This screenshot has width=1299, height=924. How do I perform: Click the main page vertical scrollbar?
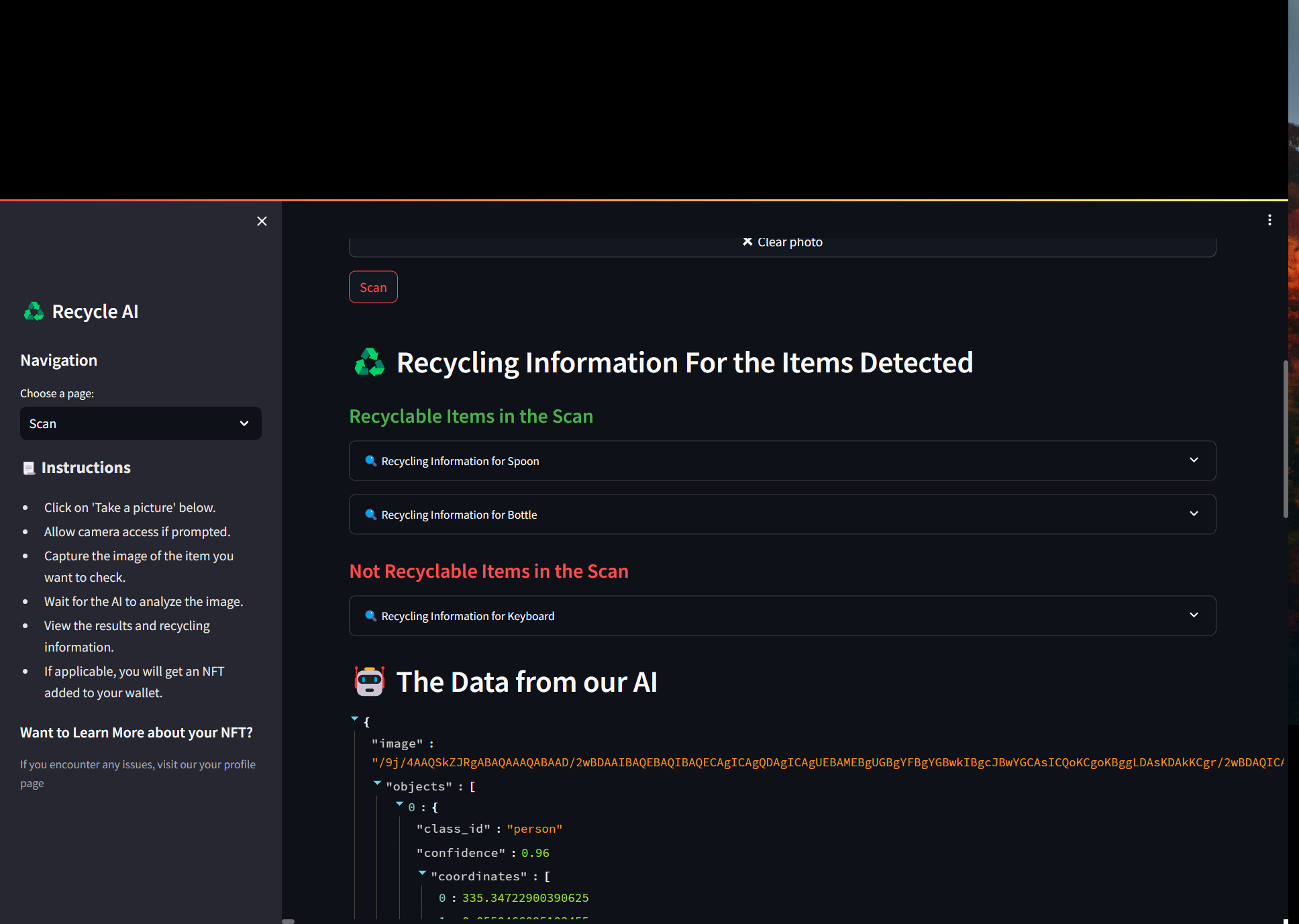(1286, 440)
